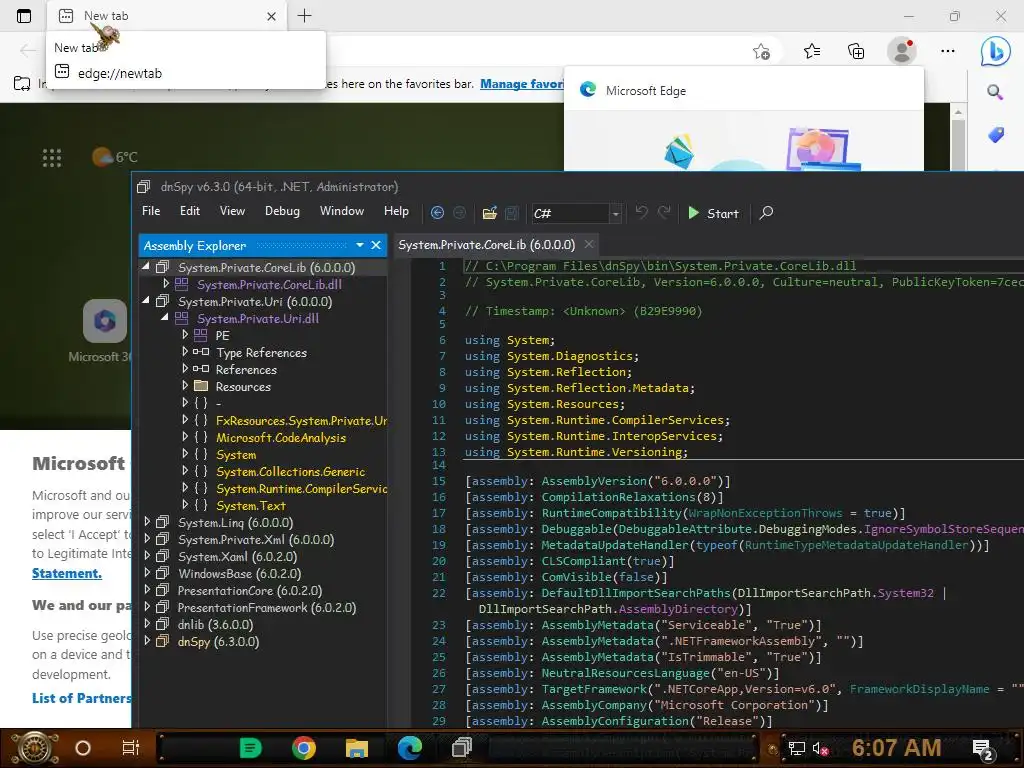
Task: Open the dnSpy Debug menu
Action: tap(282, 211)
